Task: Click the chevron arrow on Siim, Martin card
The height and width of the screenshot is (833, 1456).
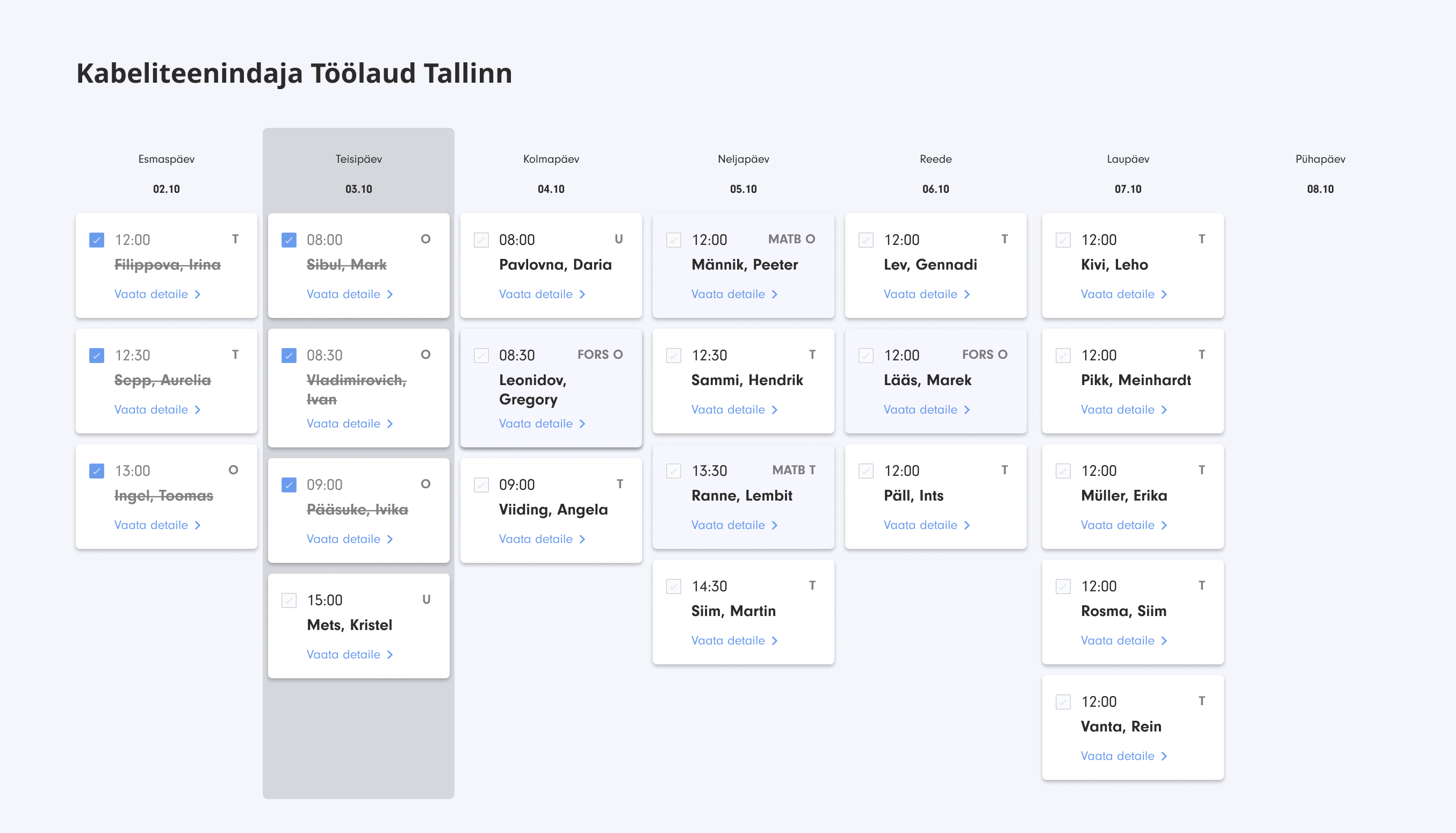Action: (x=774, y=641)
